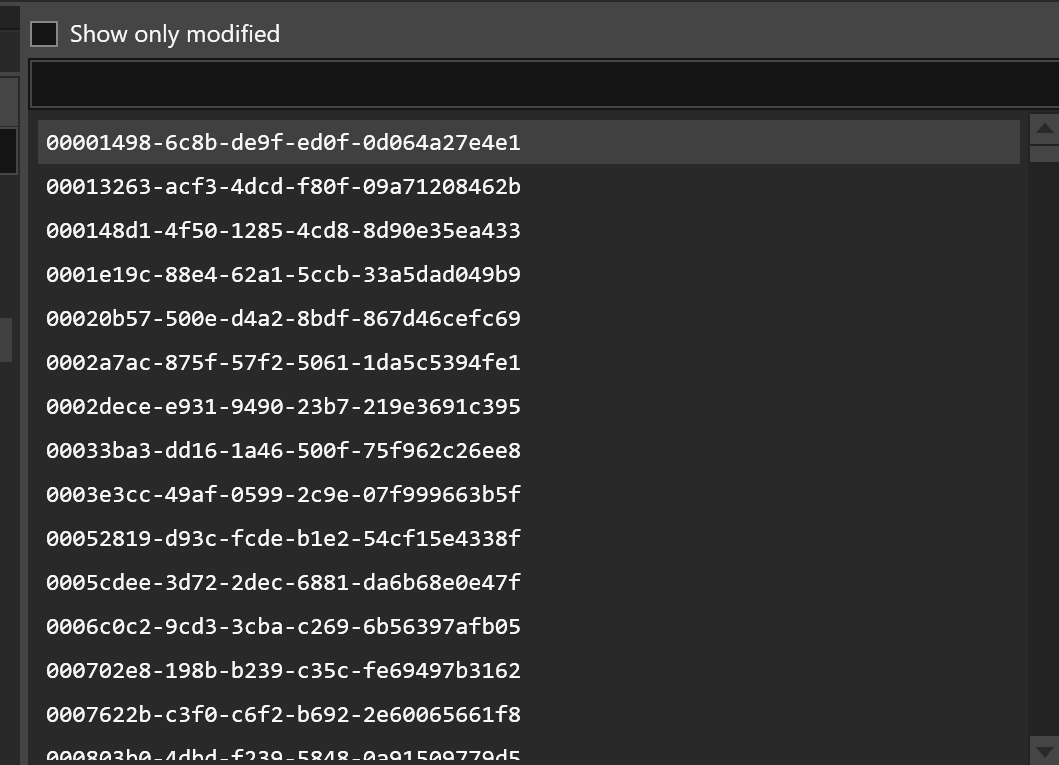The image size is (1059, 765).
Task: Select entry 00013263-acf3-4dcd-f80f-09a71208462b
Action: click(283, 187)
